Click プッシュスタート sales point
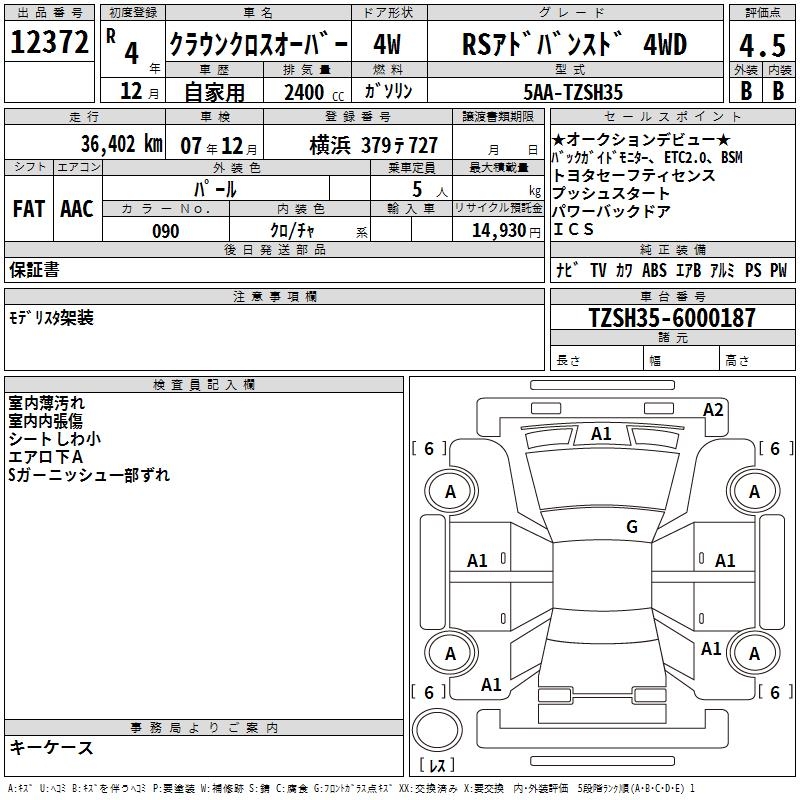Viewport: 800px width, 800px height. coord(611,193)
